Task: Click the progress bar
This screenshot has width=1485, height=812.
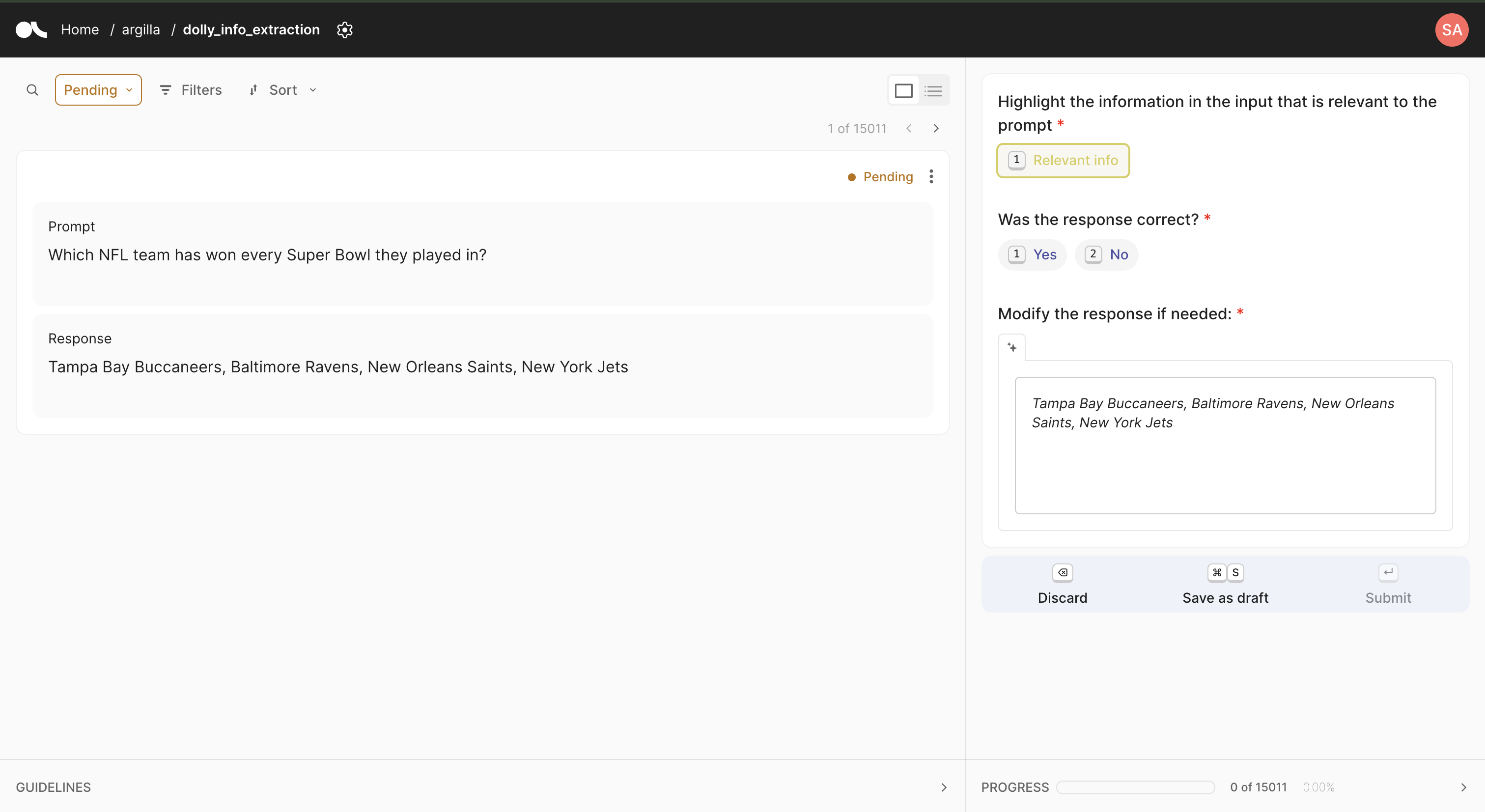Action: point(1136,787)
